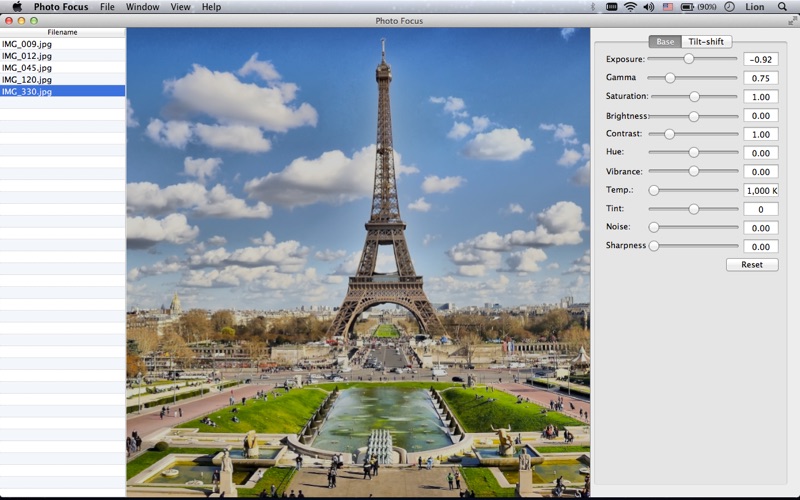
Task: Click the Noise slider knob
Action: click(x=654, y=227)
